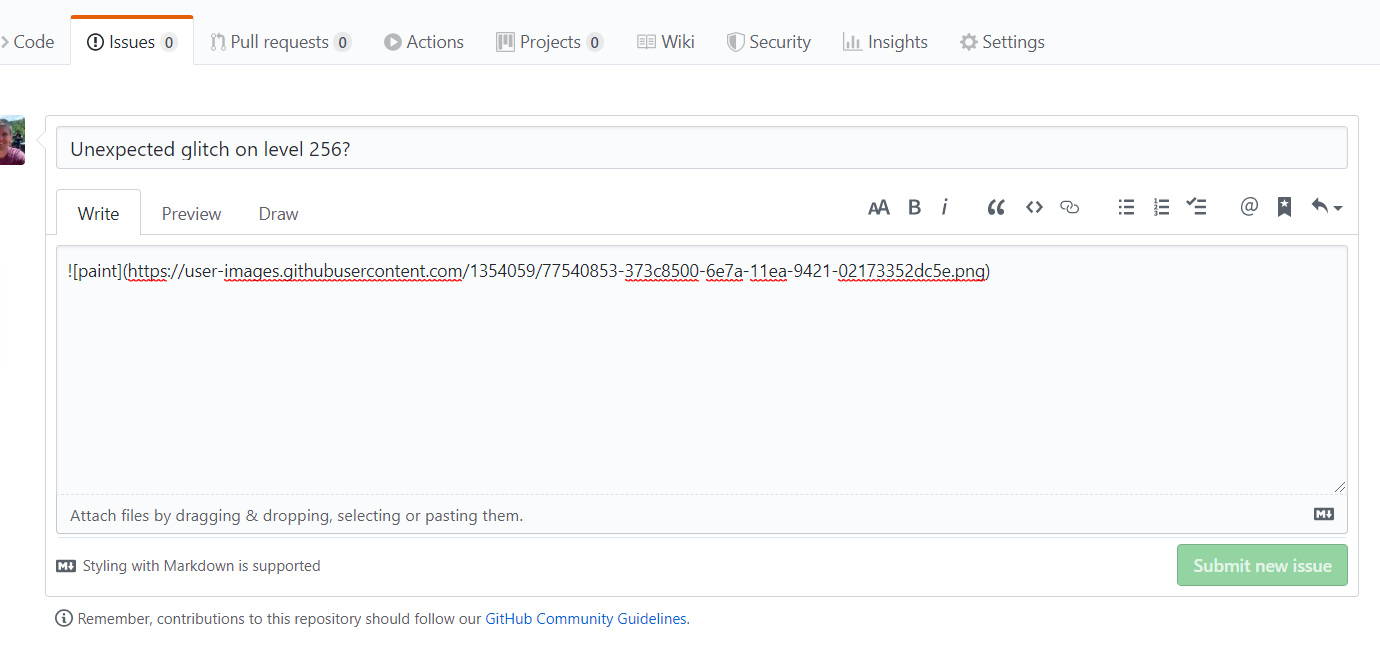Click the Submit new issue button
Screen dimensions: 1380x661
[x=1262, y=566]
